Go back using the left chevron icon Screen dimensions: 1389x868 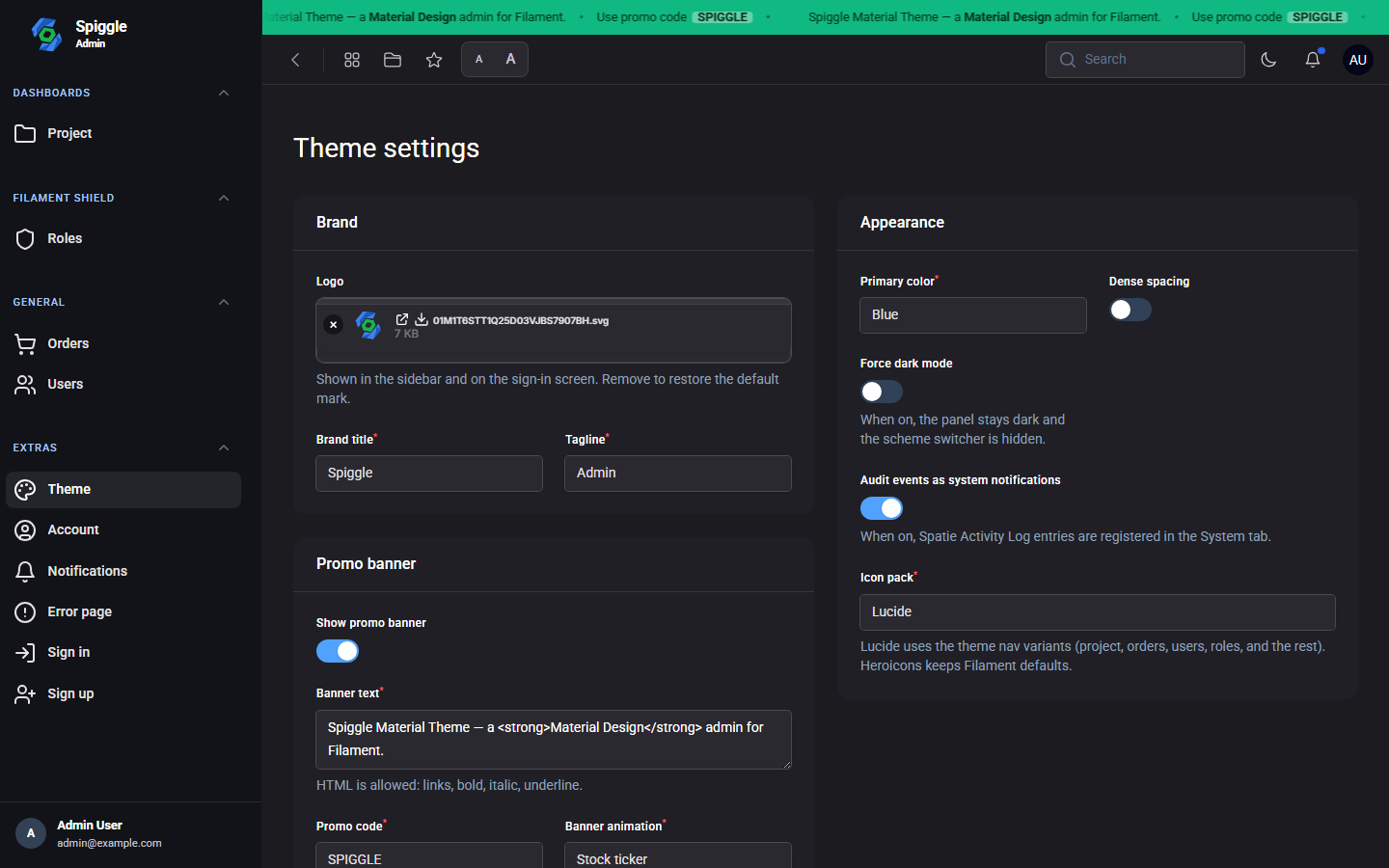(x=296, y=60)
